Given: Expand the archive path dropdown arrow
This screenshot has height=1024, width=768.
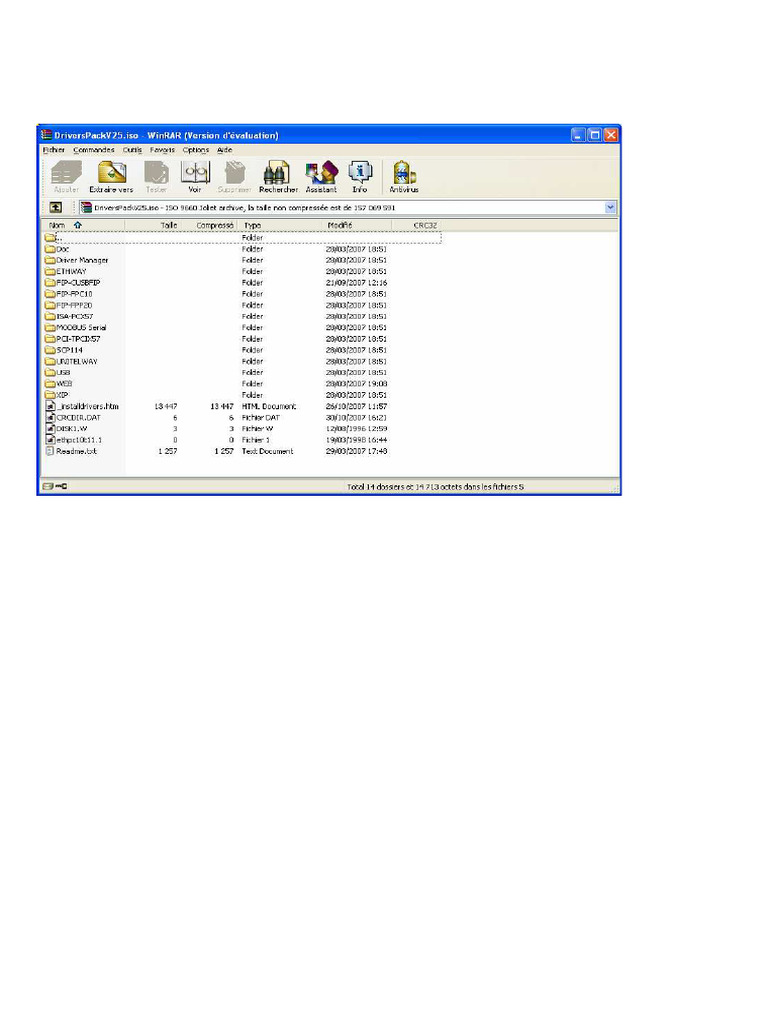Looking at the screenshot, I should 610,208.
